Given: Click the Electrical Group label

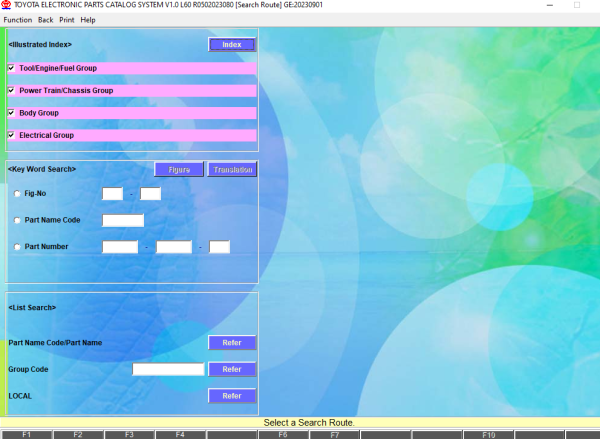Looking at the screenshot, I should point(47,135).
